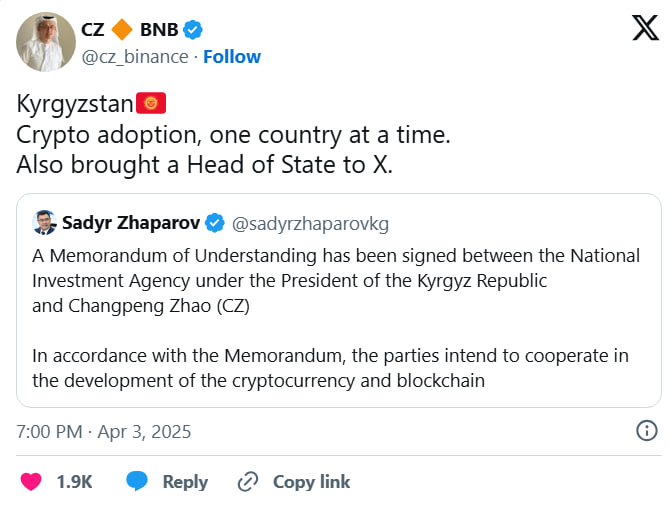Click the reply speech bubble icon
The height and width of the screenshot is (505, 670).
(x=137, y=482)
